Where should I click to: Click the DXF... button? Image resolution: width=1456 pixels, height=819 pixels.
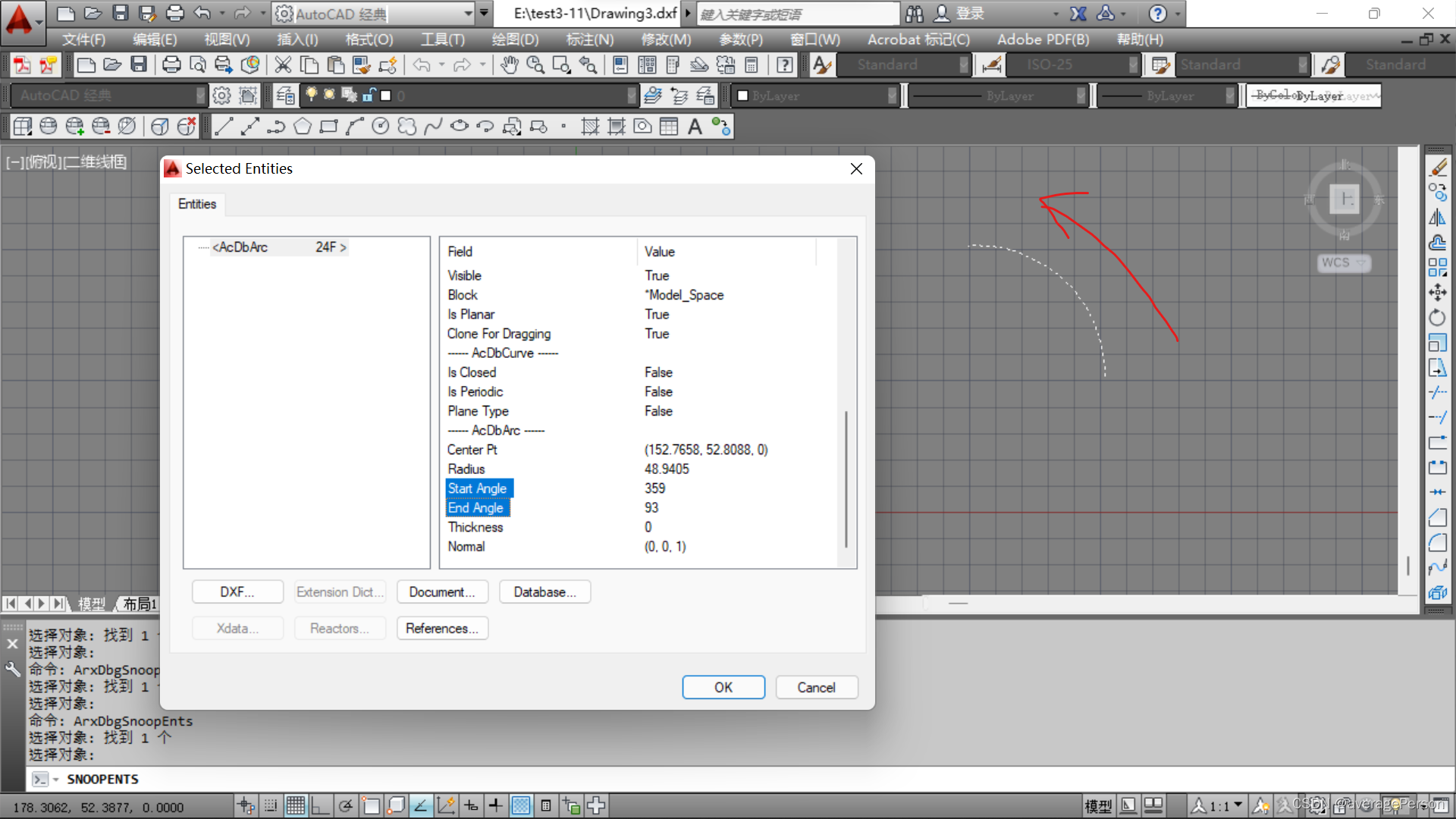(x=237, y=592)
